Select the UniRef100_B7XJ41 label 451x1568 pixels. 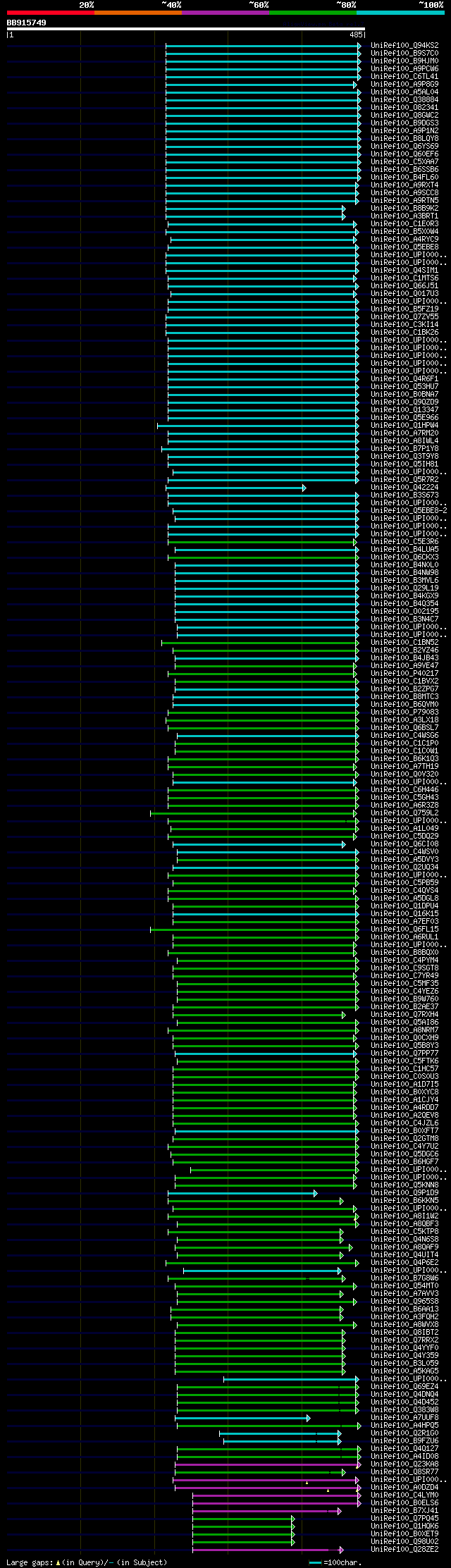[x=404, y=1510]
